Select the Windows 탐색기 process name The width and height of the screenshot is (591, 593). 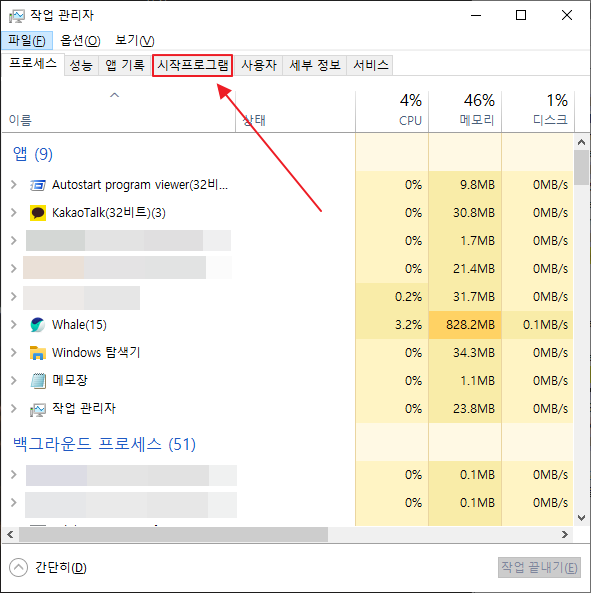96,353
